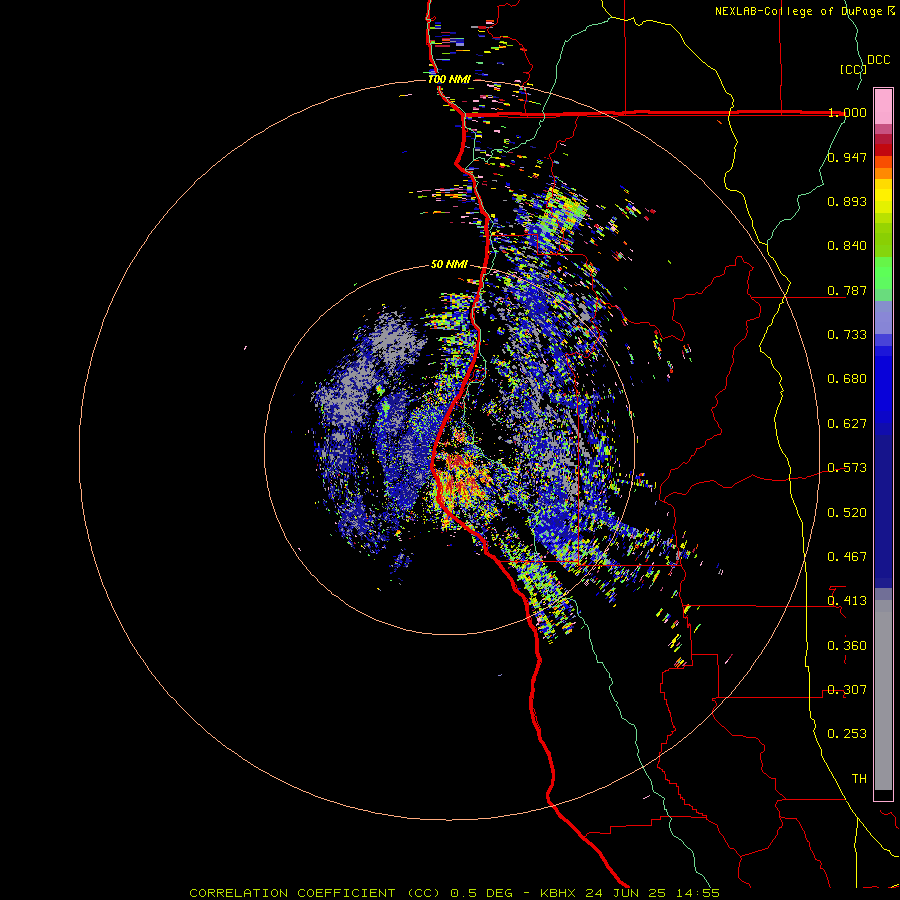Viewport: 900px width, 900px height.
Task: Pick the gray lower color bar segment
Action: point(883,695)
